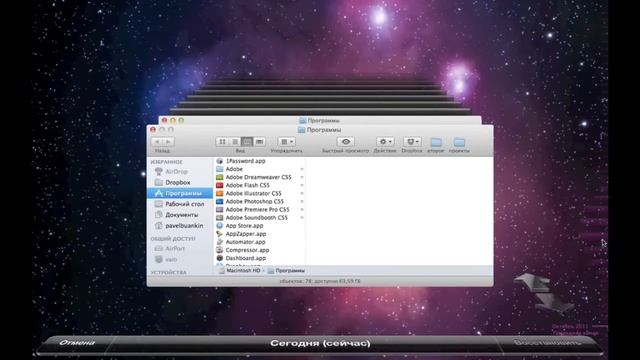
Task: Expand Adobe Dreamweaver CS5 column arrow
Action: [302, 177]
